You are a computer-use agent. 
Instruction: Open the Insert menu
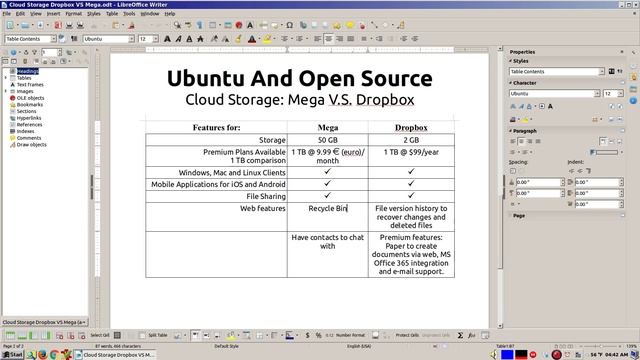(x=53, y=13)
